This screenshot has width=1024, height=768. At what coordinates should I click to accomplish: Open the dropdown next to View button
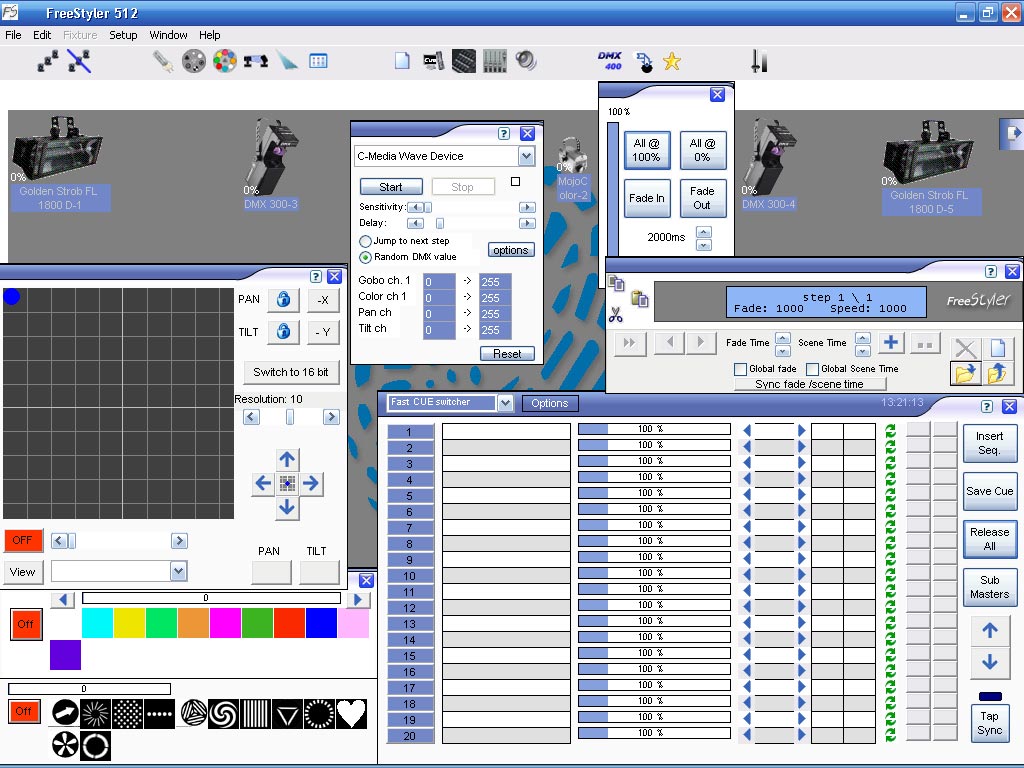click(178, 571)
